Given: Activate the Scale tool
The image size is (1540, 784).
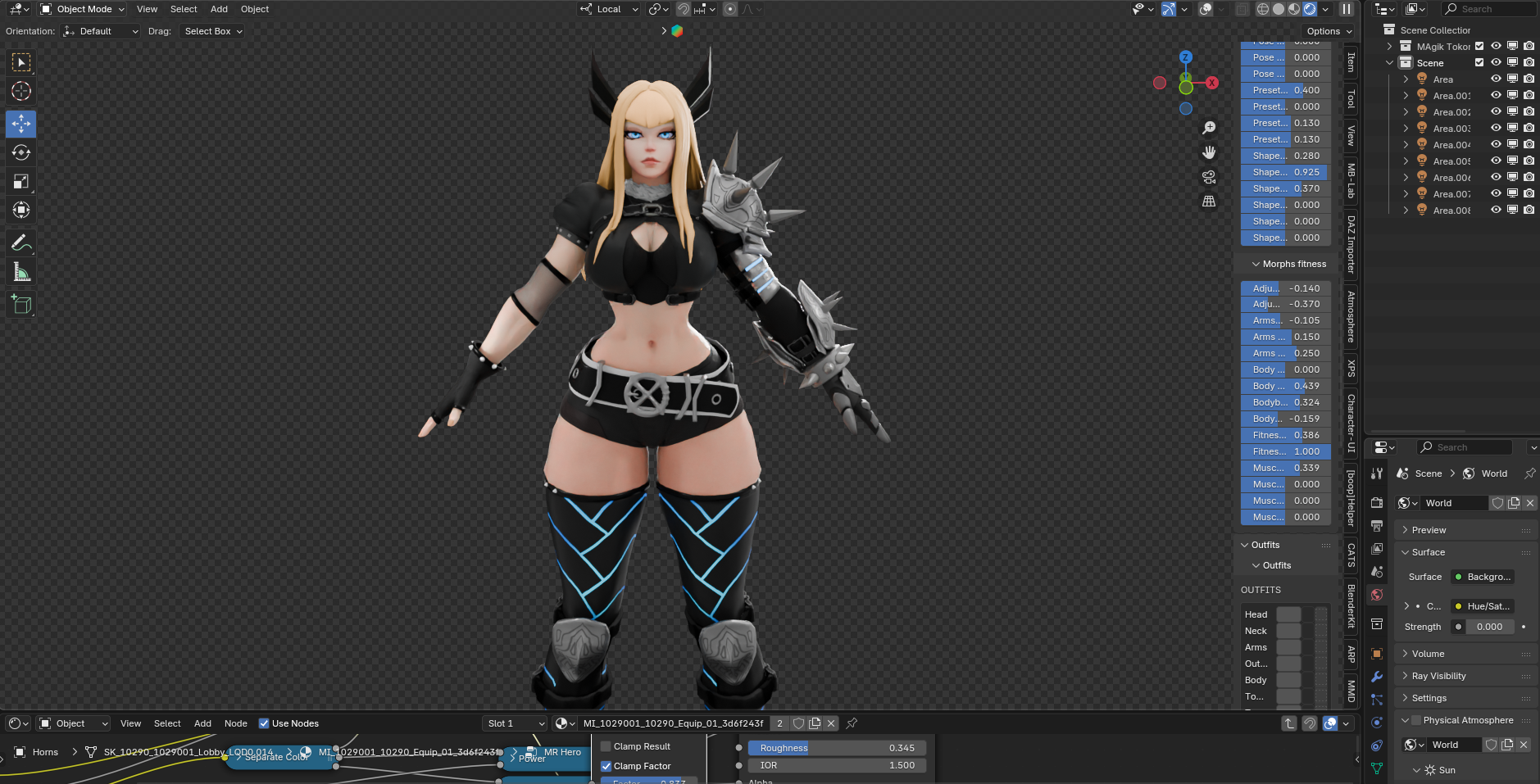Looking at the screenshot, I should (x=21, y=181).
